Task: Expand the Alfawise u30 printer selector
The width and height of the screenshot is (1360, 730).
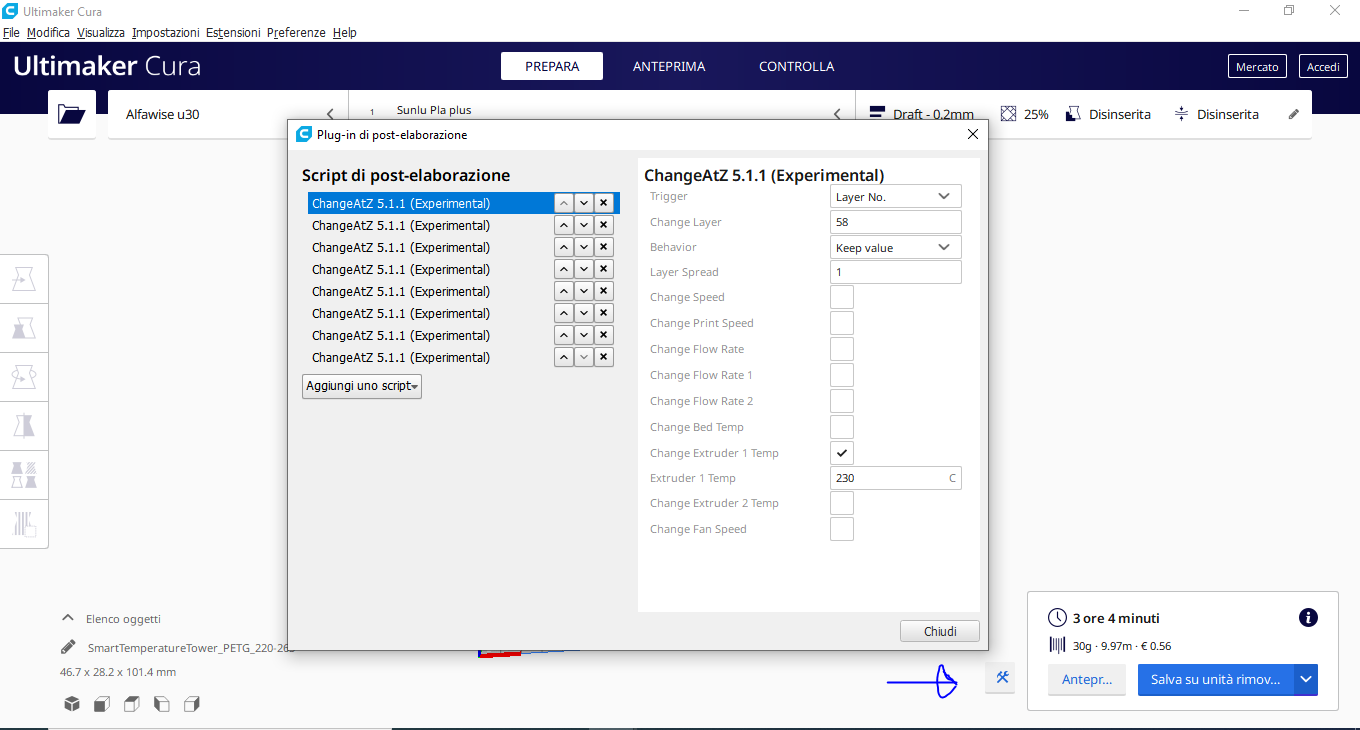Action: click(x=228, y=114)
